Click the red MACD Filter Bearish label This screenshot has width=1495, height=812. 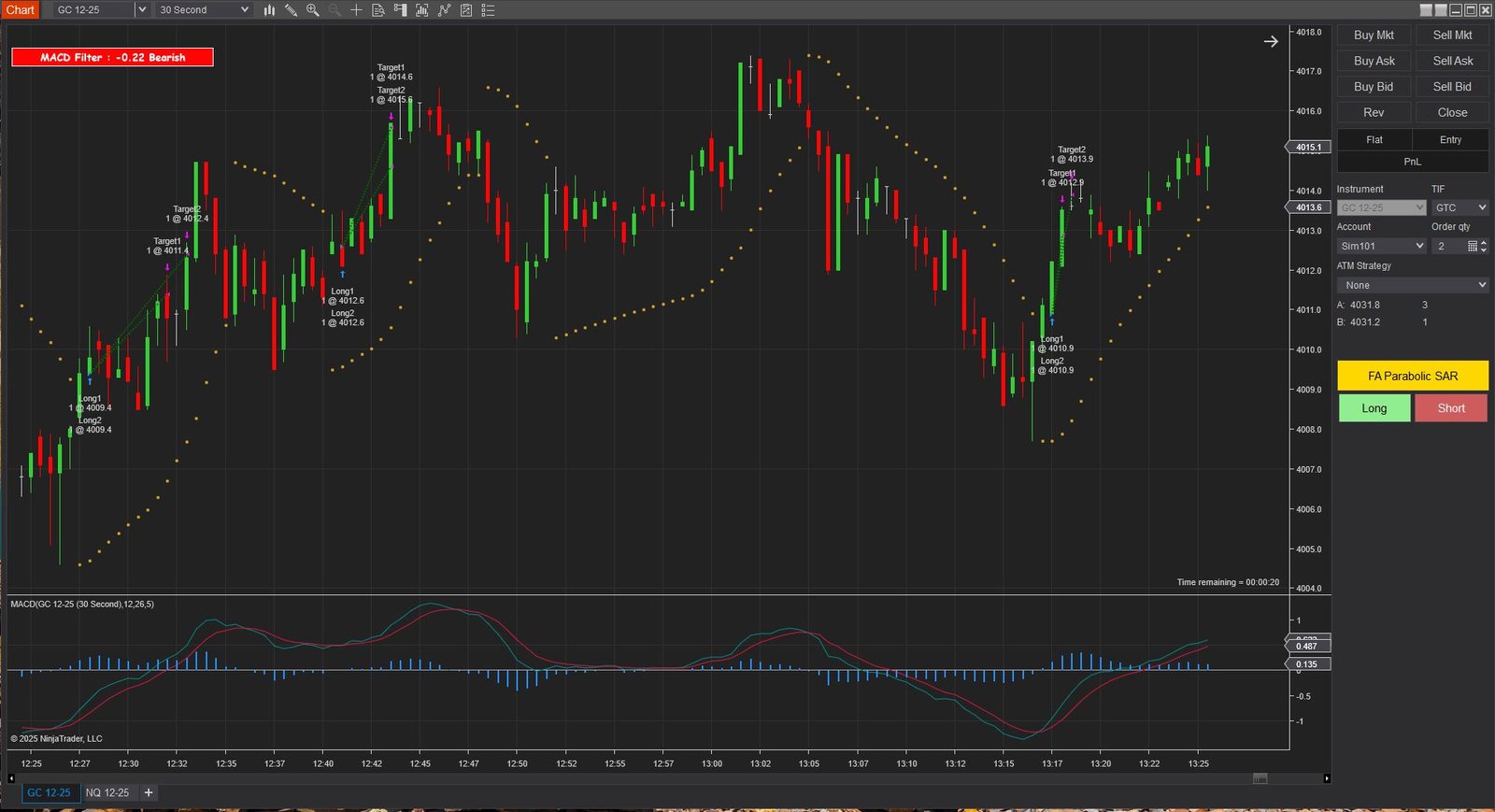[112, 58]
